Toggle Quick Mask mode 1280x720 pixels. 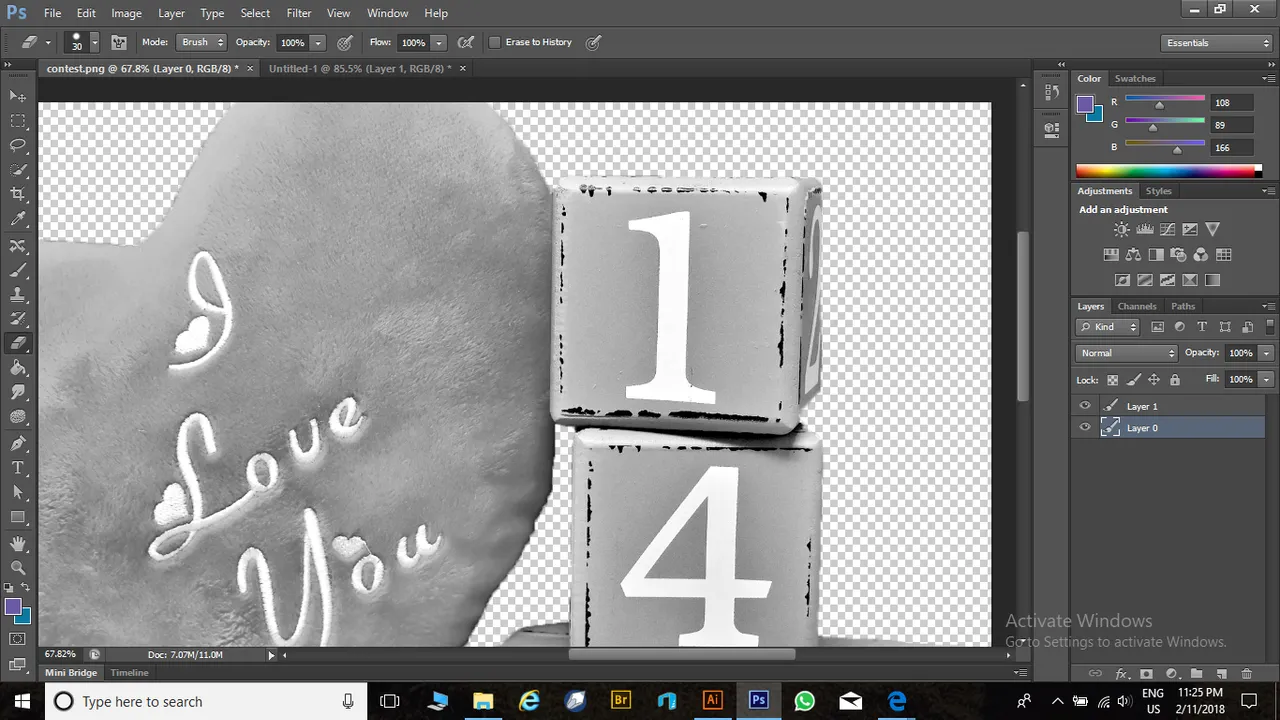(x=18, y=639)
